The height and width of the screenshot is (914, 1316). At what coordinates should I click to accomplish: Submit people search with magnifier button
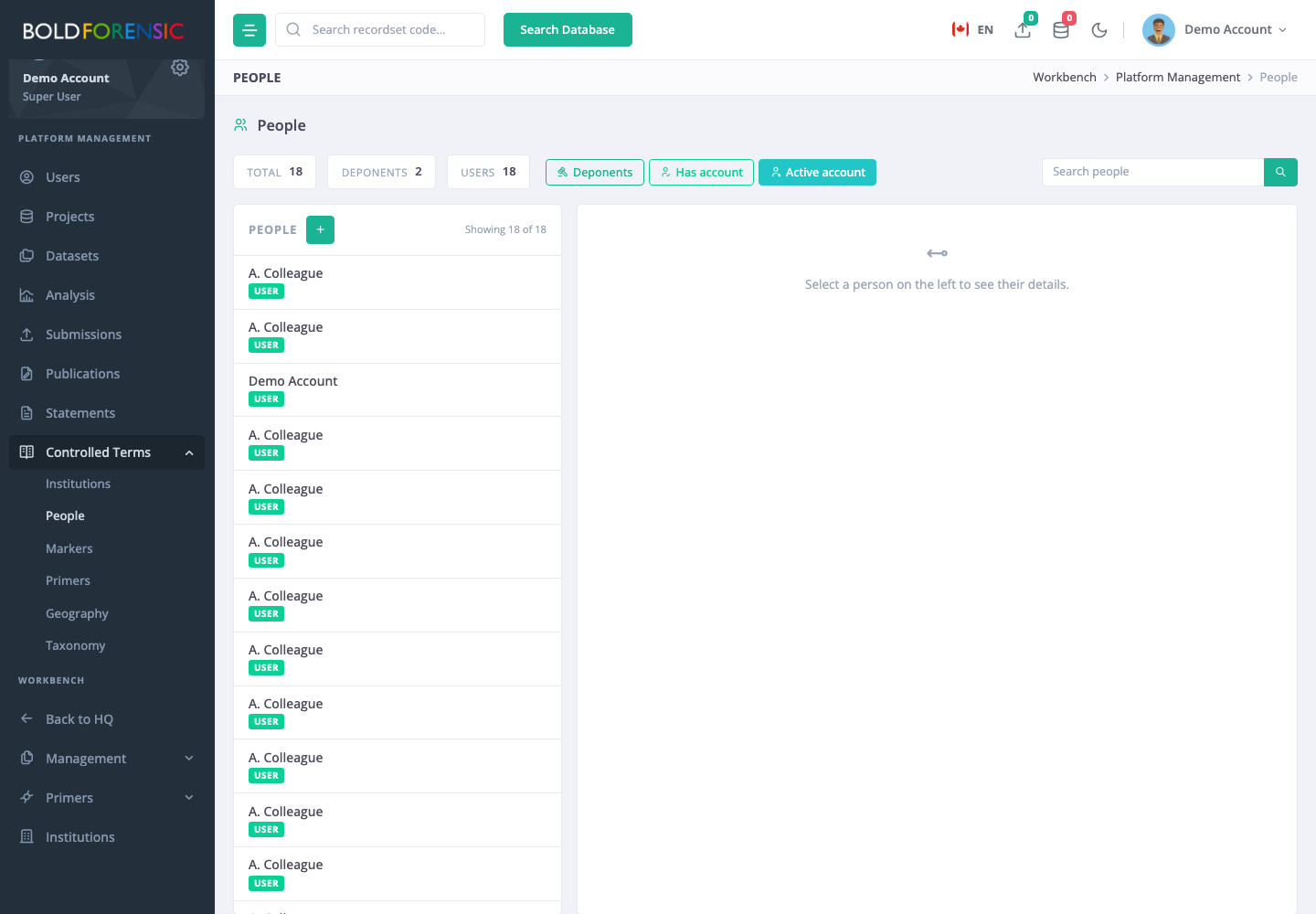tap(1280, 172)
